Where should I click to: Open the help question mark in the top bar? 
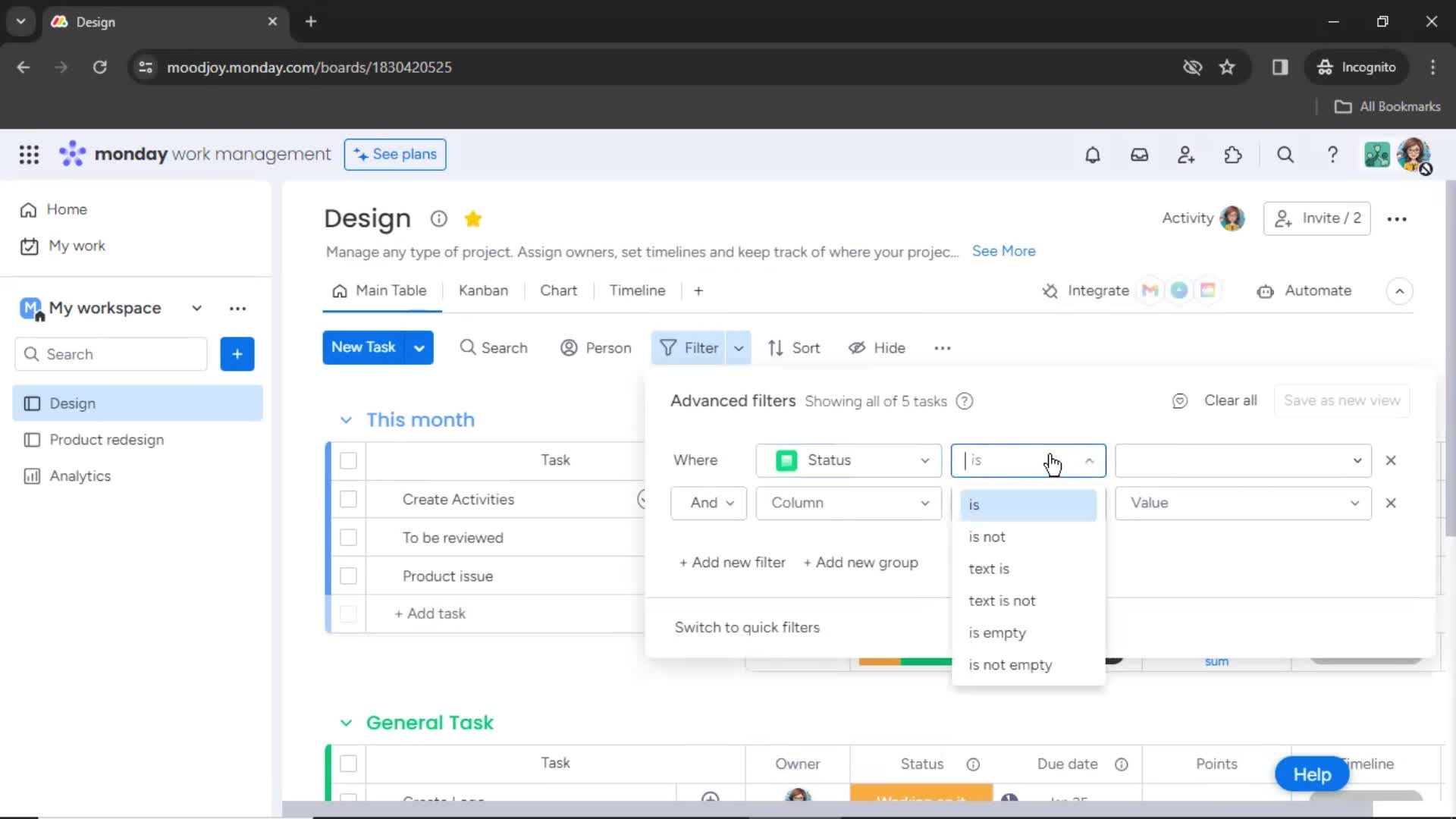[1332, 155]
